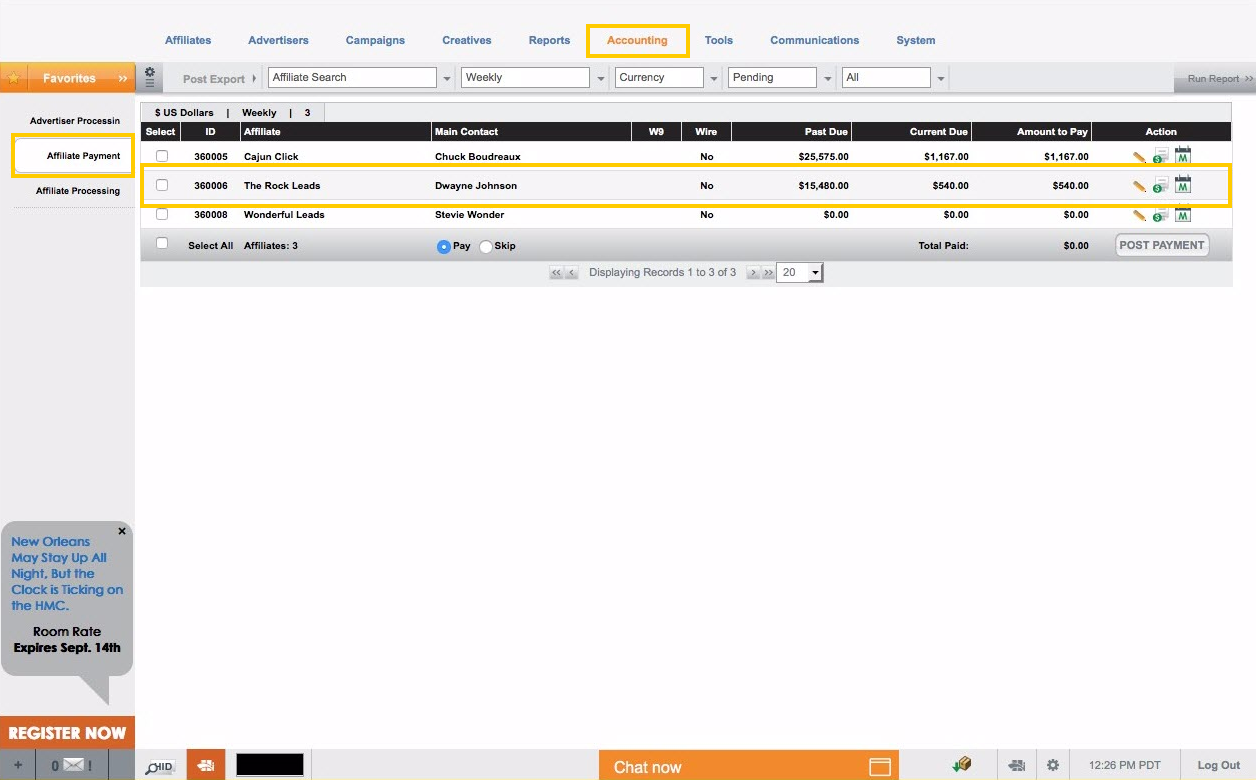The height and width of the screenshot is (780, 1256).
Task: Go to previous page of records
Action: tap(572, 273)
